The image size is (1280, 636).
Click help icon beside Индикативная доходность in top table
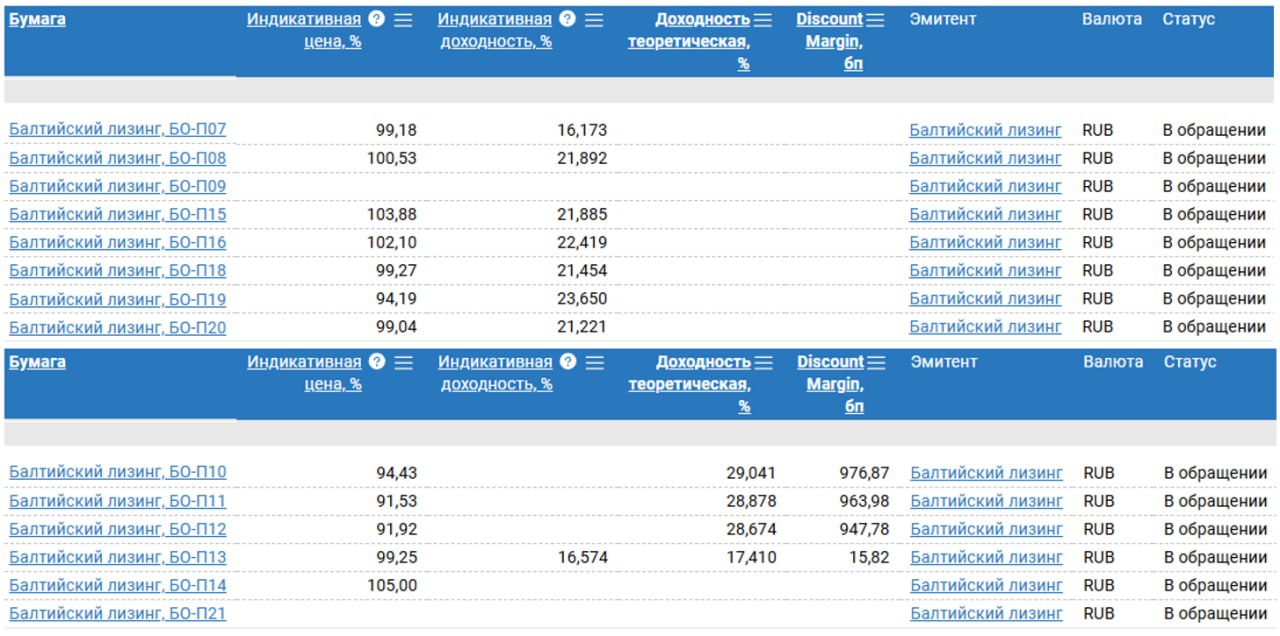click(567, 19)
